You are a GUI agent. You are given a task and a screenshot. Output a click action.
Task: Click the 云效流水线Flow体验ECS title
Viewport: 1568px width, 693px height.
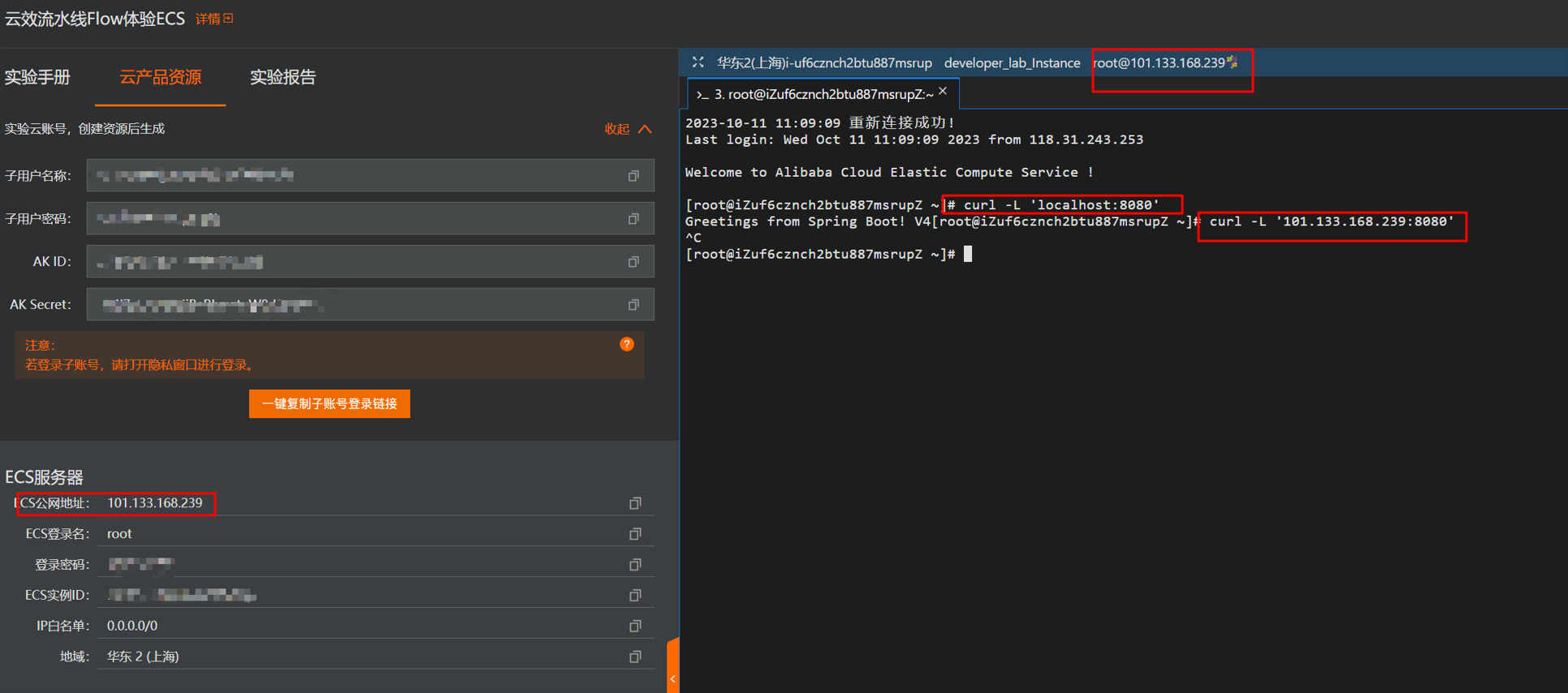[95, 18]
